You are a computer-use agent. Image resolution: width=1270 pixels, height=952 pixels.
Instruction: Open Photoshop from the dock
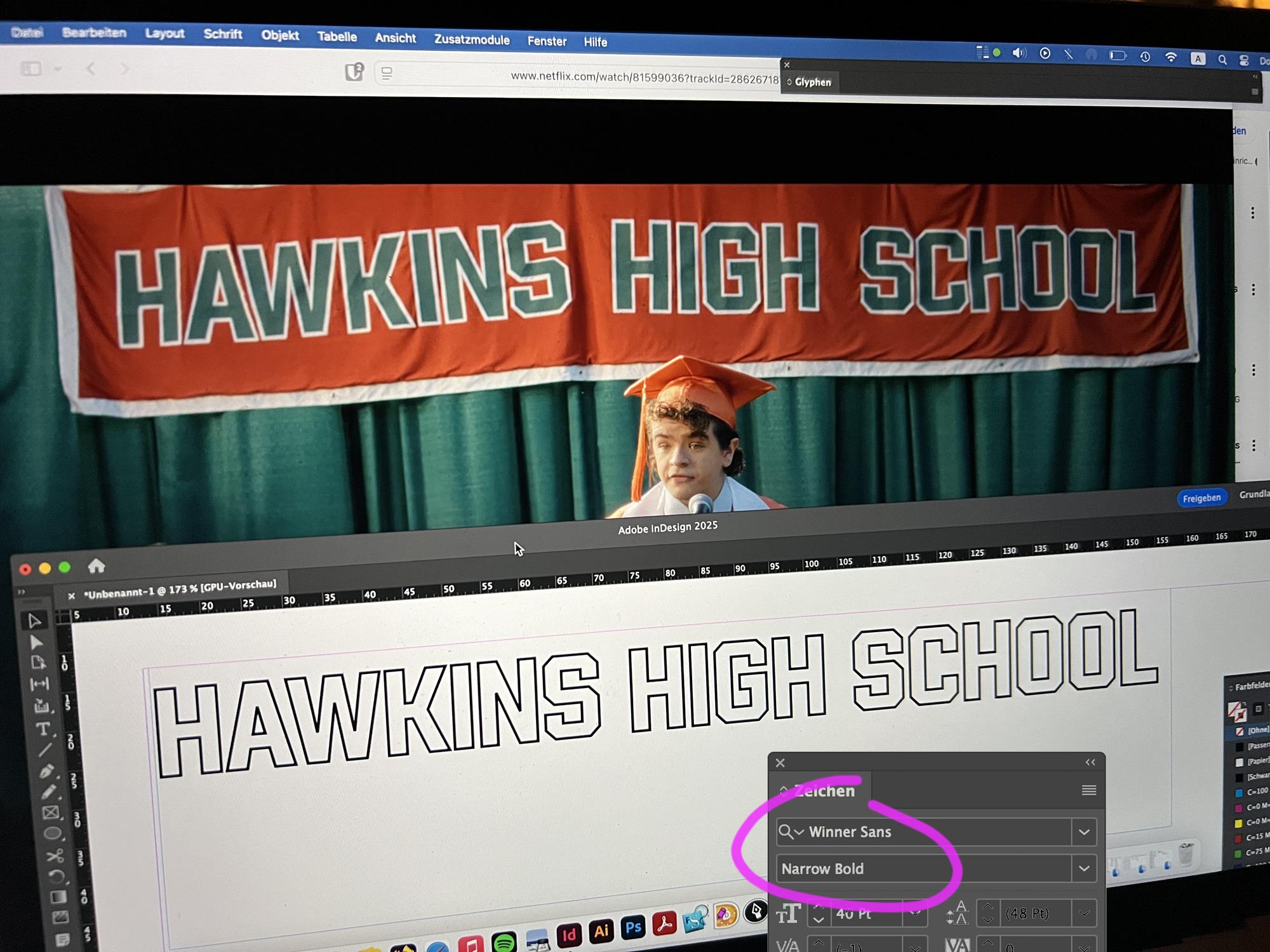[x=633, y=928]
